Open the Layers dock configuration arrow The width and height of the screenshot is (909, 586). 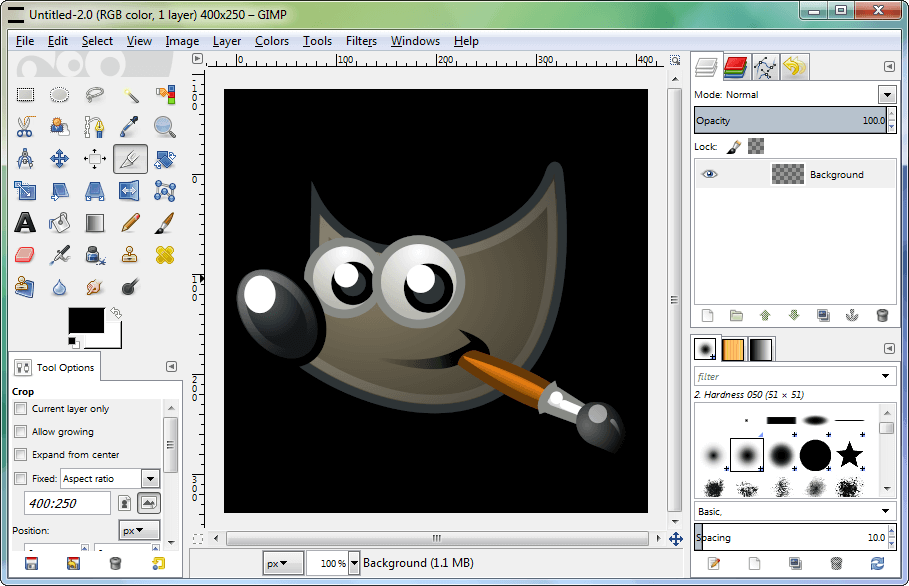pyautogui.click(x=889, y=67)
